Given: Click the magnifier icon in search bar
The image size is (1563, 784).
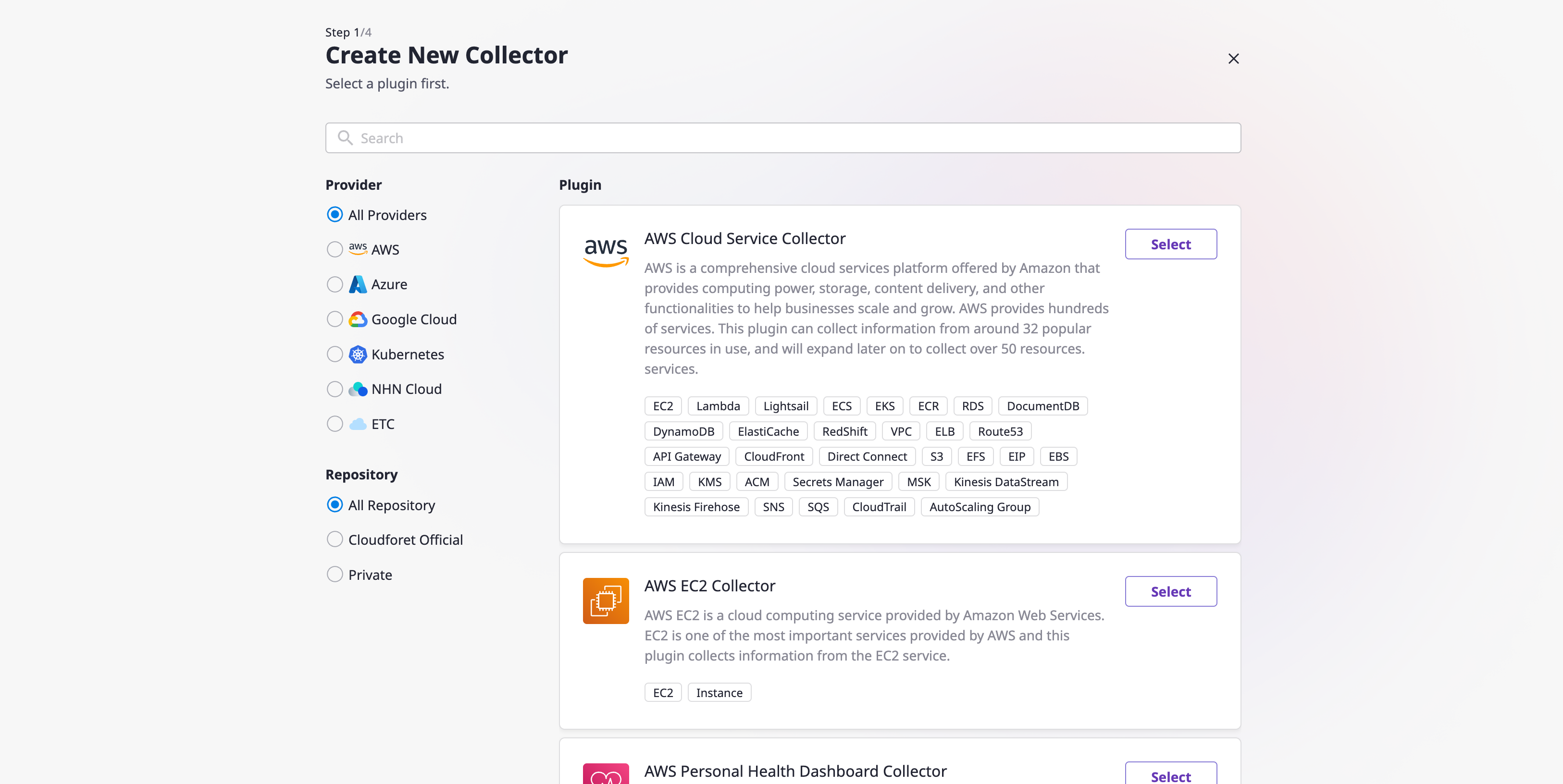Looking at the screenshot, I should click(x=345, y=138).
